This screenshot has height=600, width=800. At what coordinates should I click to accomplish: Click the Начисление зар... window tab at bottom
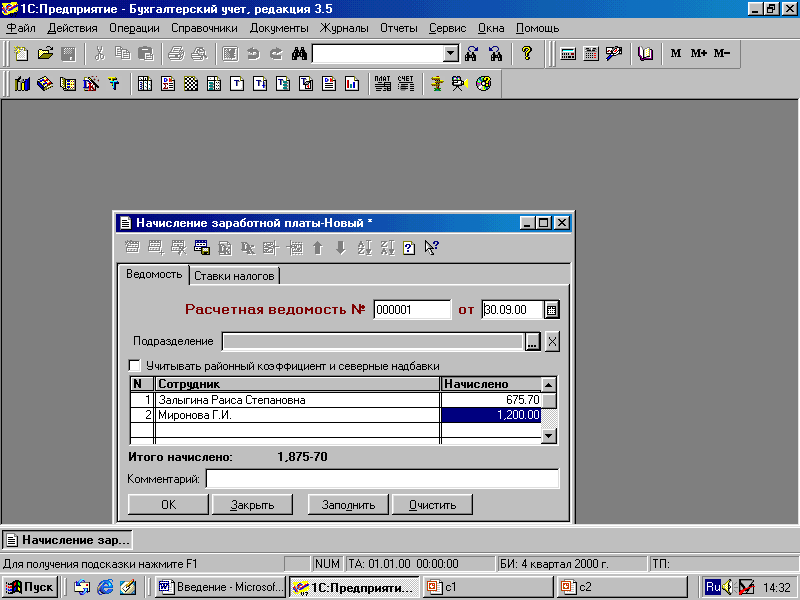(67, 540)
